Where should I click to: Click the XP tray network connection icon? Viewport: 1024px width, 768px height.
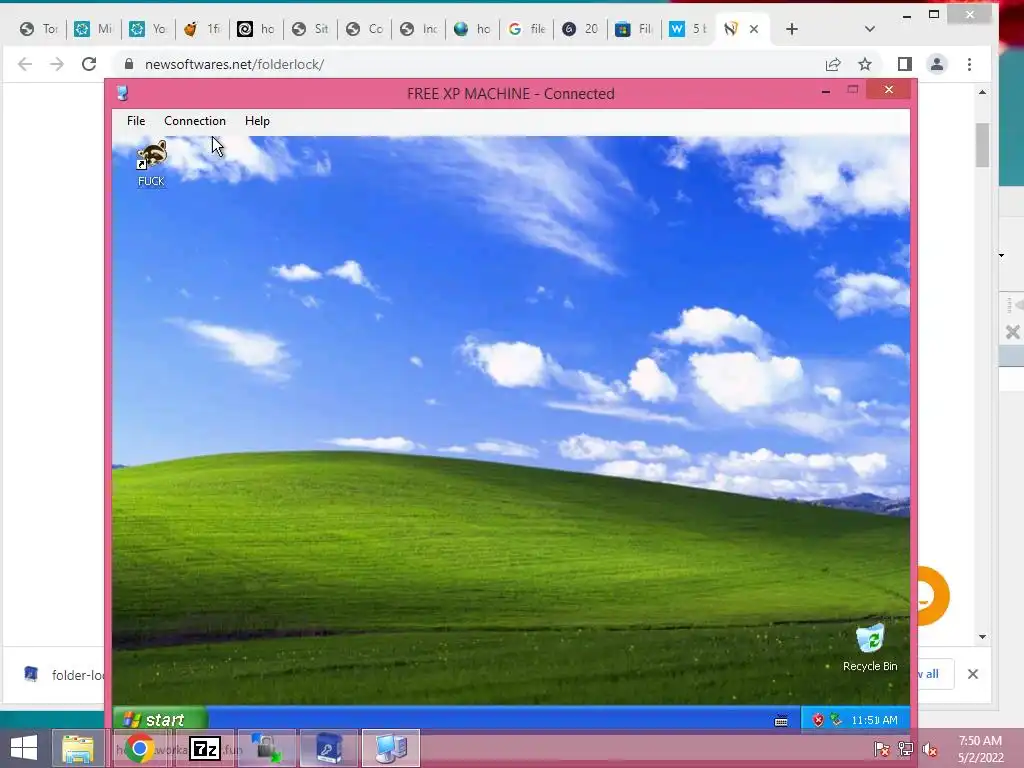click(x=836, y=720)
